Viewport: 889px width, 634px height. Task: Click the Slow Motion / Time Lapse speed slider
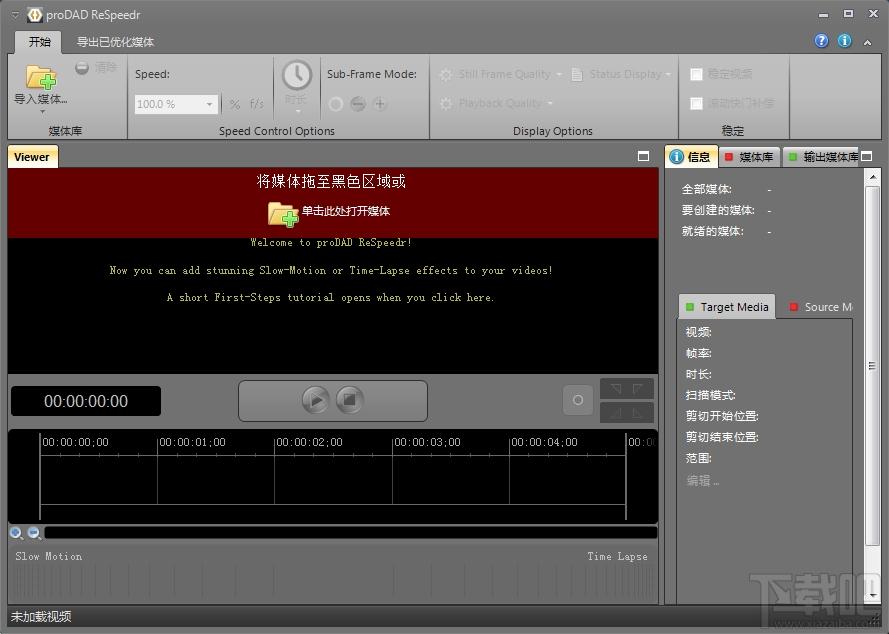coord(333,582)
